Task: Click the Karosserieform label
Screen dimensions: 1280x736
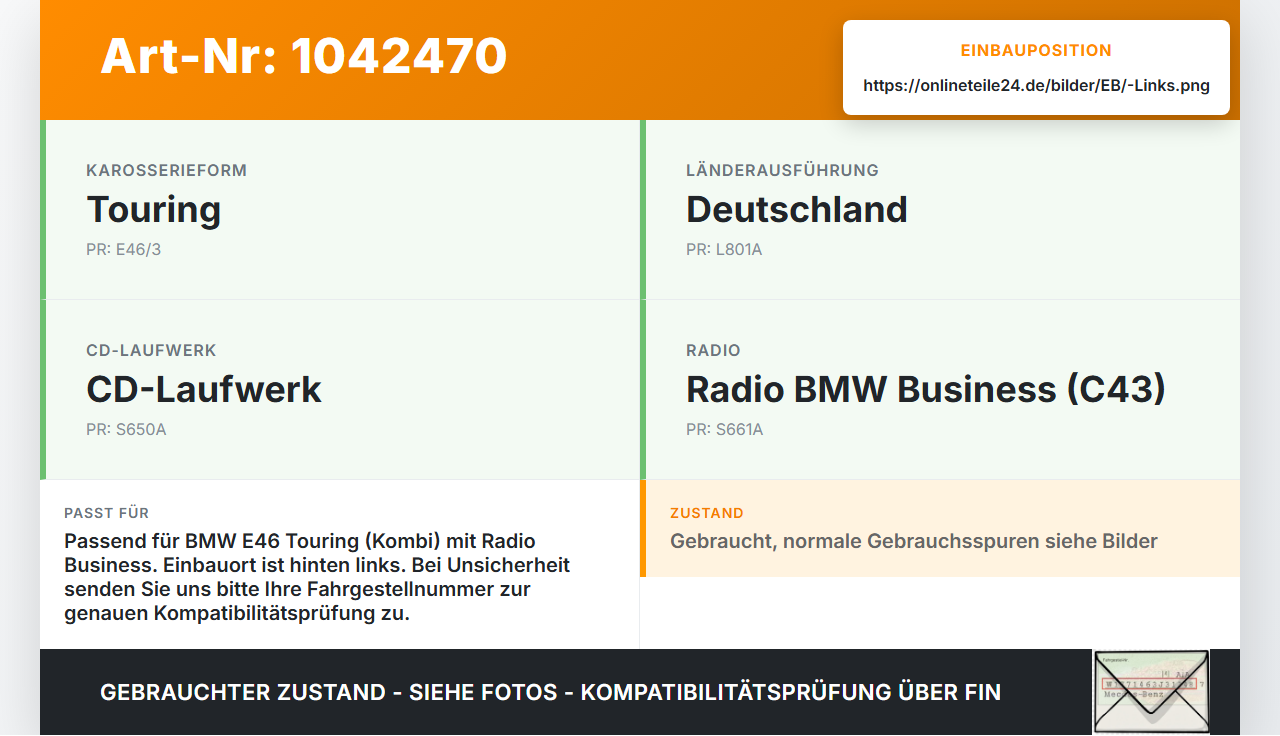Action: [166, 170]
